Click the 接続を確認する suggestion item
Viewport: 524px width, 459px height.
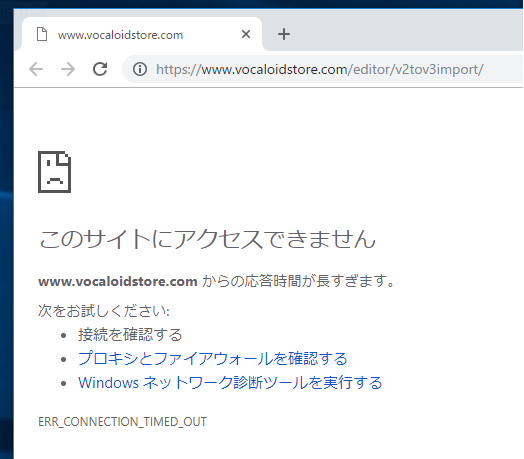coord(130,335)
